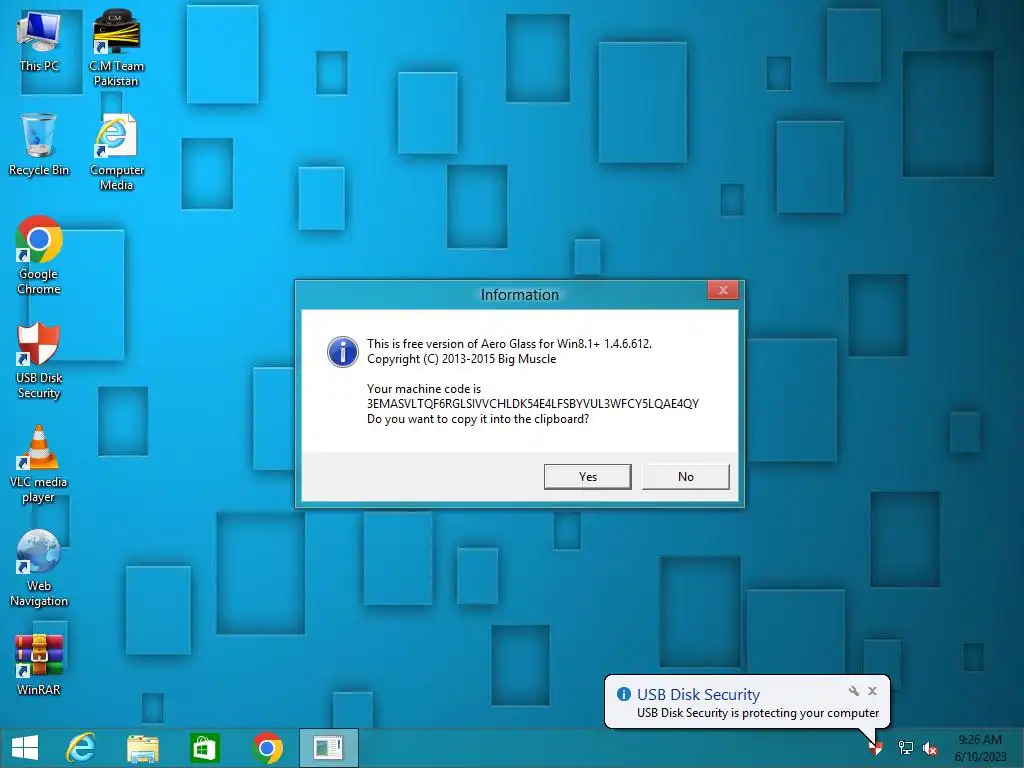This screenshot has height=768, width=1024.
Task: Click the machine code text string
Action: click(x=533, y=404)
